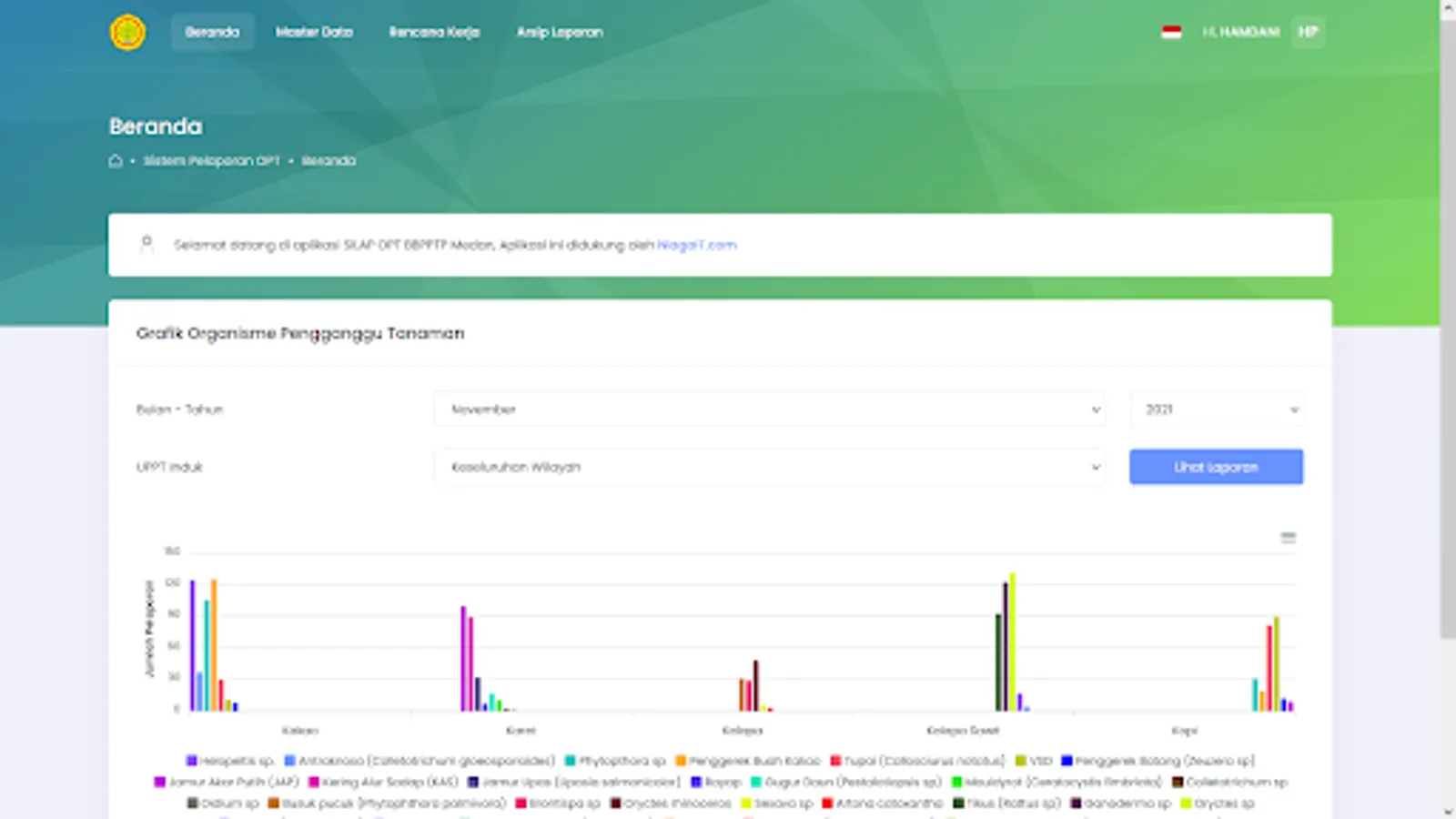This screenshot has width=1456, height=819.
Task: Open the HP user avatar
Action: 1308,32
